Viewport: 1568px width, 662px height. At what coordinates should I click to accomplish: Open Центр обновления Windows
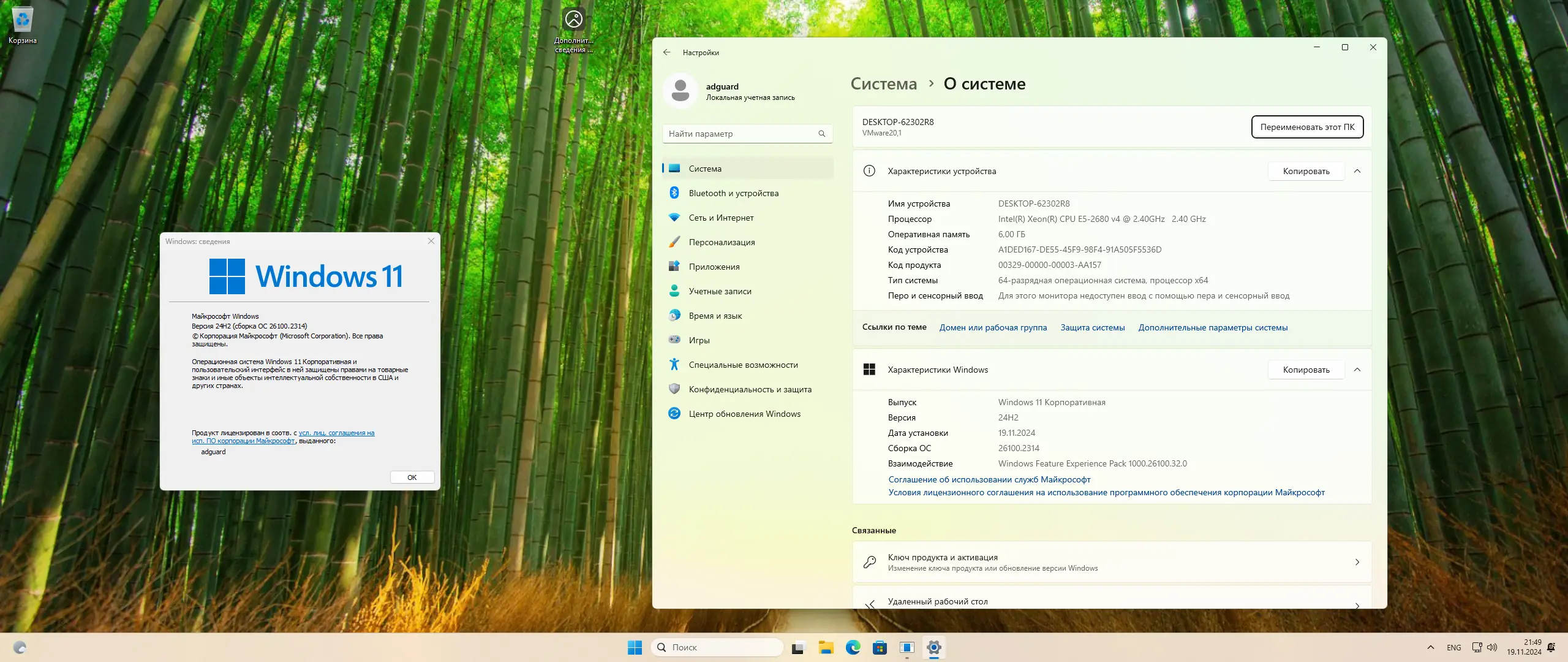pyautogui.click(x=745, y=413)
